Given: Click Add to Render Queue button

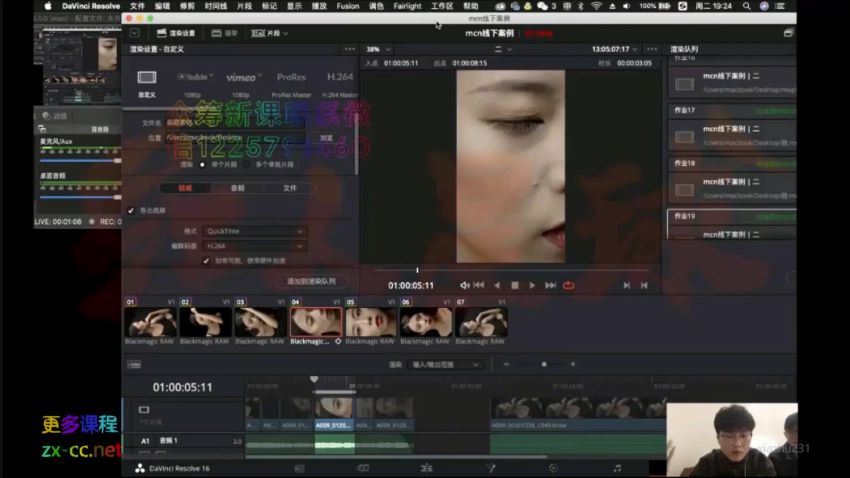Looking at the screenshot, I should coord(311,281).
